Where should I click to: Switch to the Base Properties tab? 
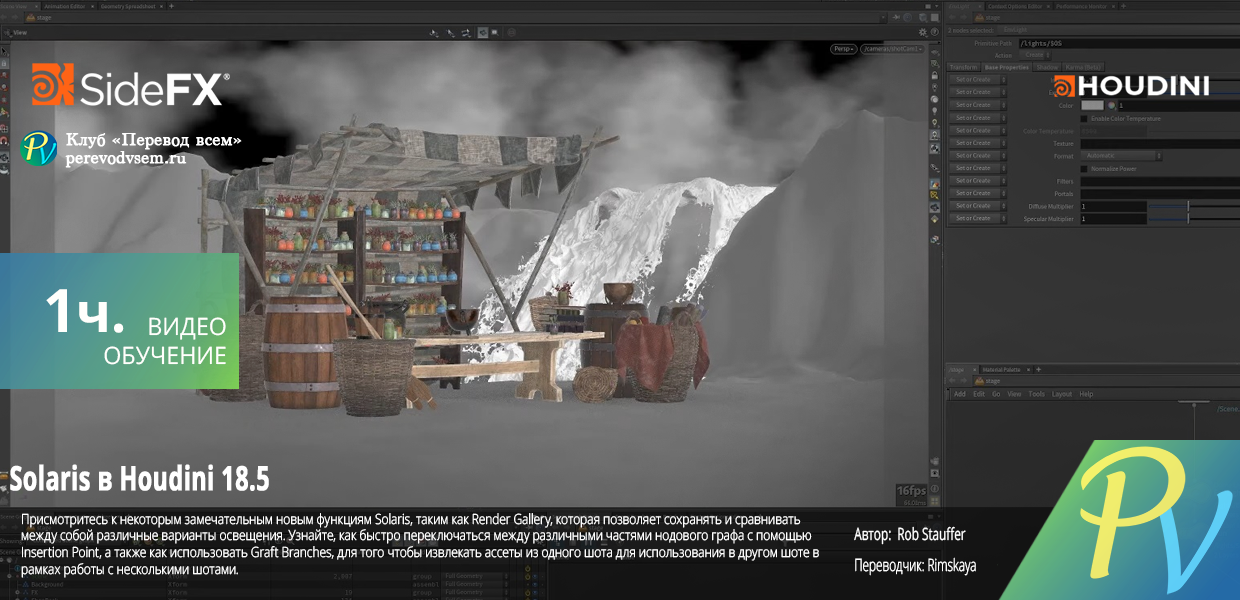coord(1007,67)
